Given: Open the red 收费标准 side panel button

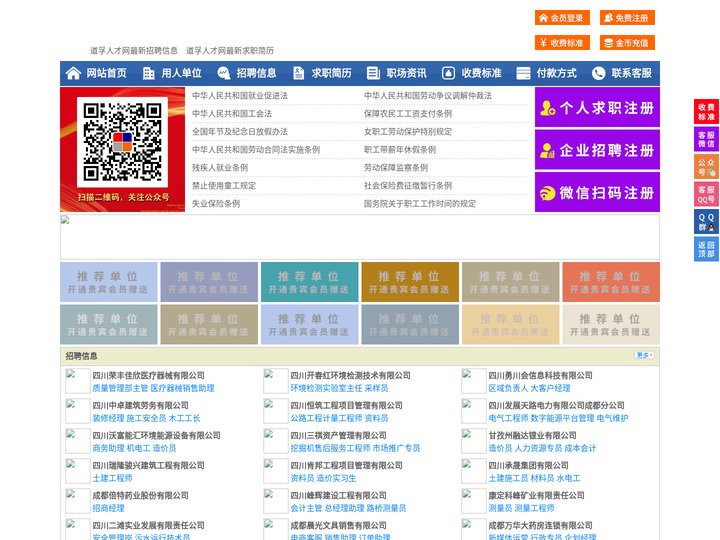Looking at the screenshot, I should (706, 112).
